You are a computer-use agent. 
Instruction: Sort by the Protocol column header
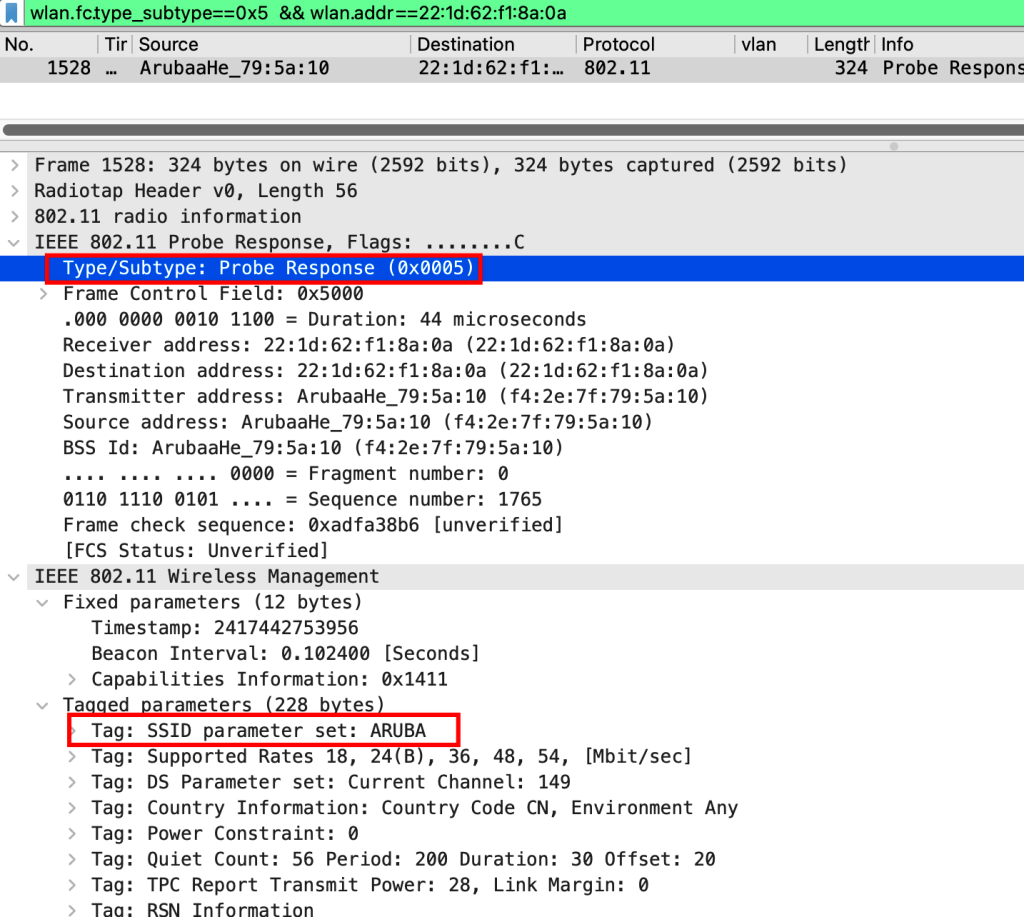click(656, 44)
